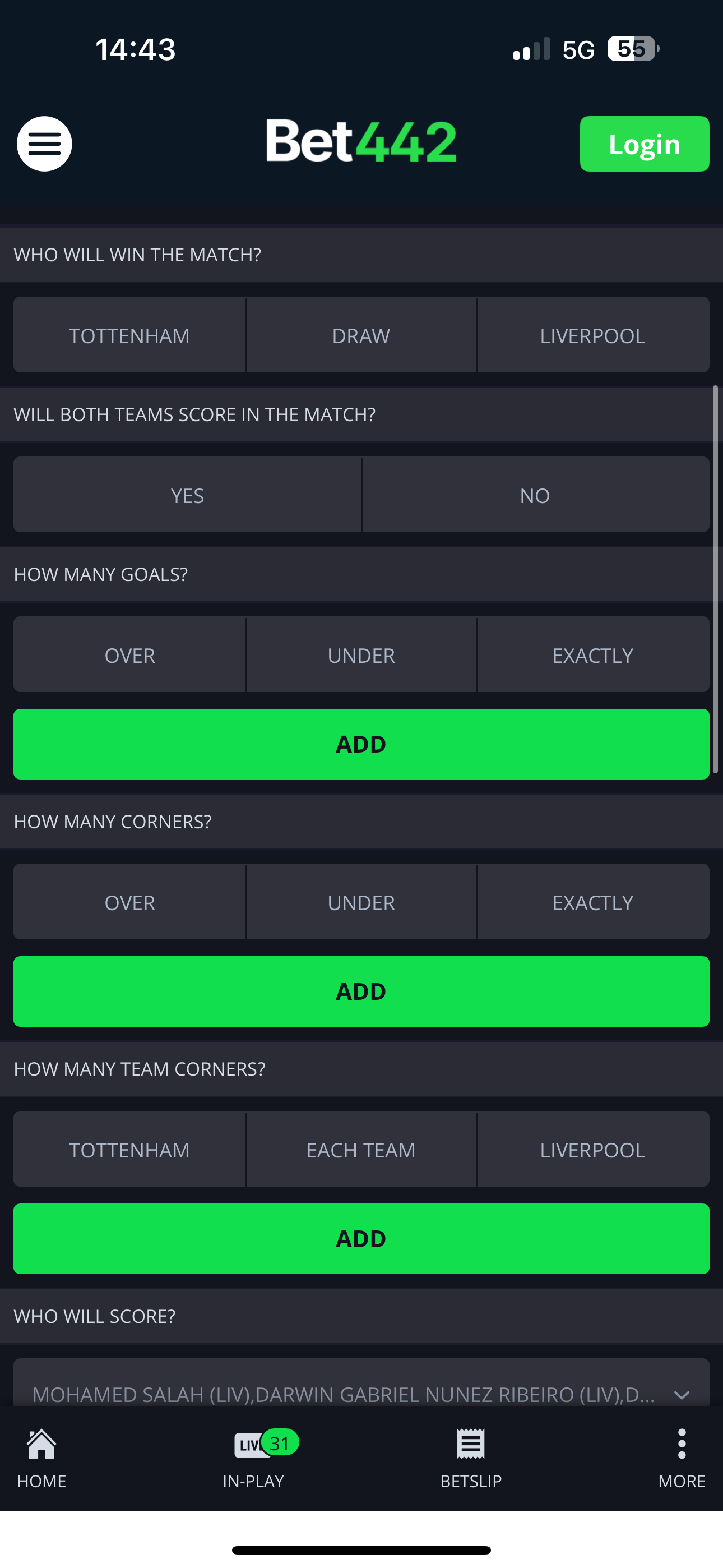Screen dimensions: 723x1568
Task: Select NO for both teams to score
Action: coord(534,495)
